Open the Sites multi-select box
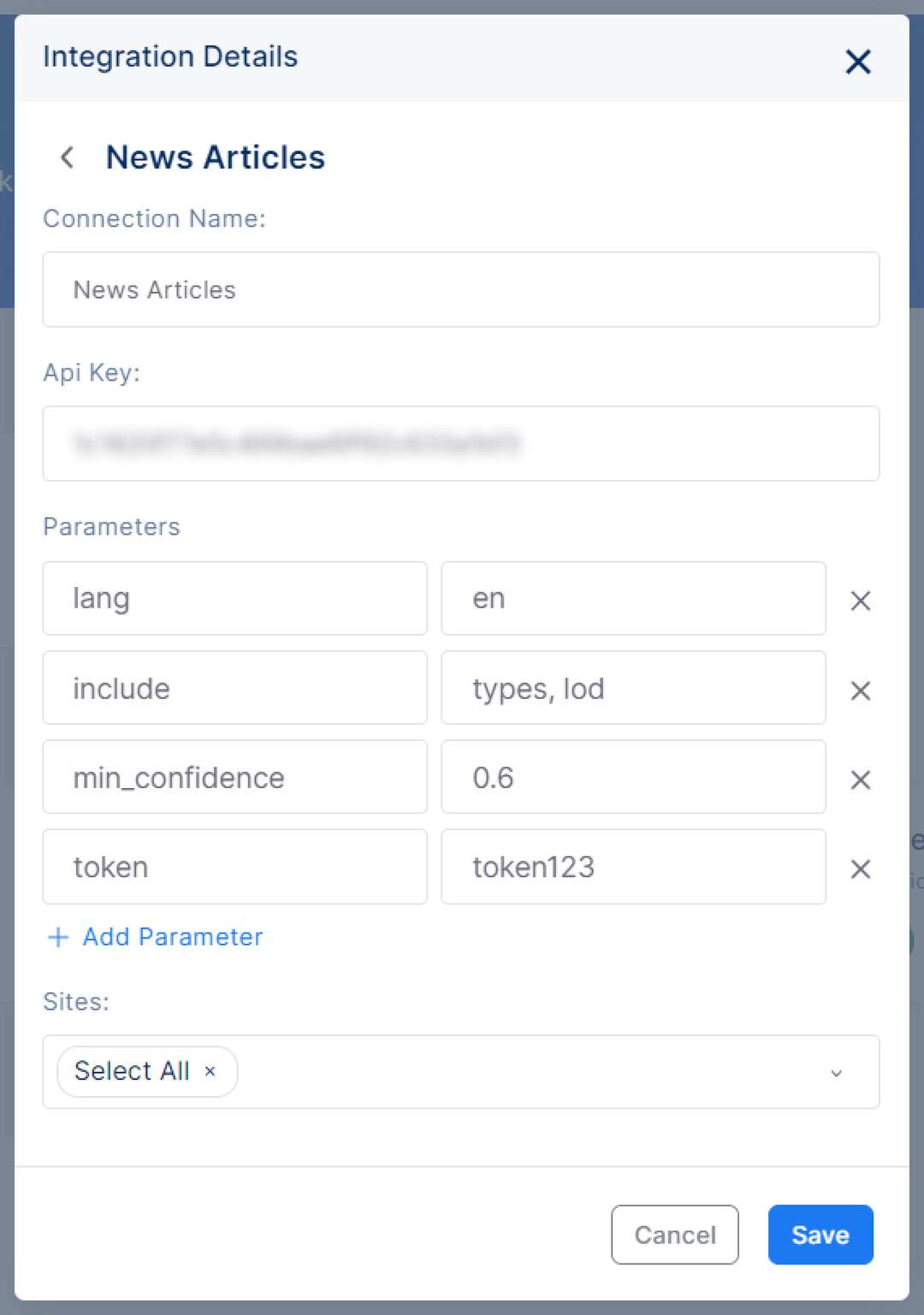 tap(461, 1072)
